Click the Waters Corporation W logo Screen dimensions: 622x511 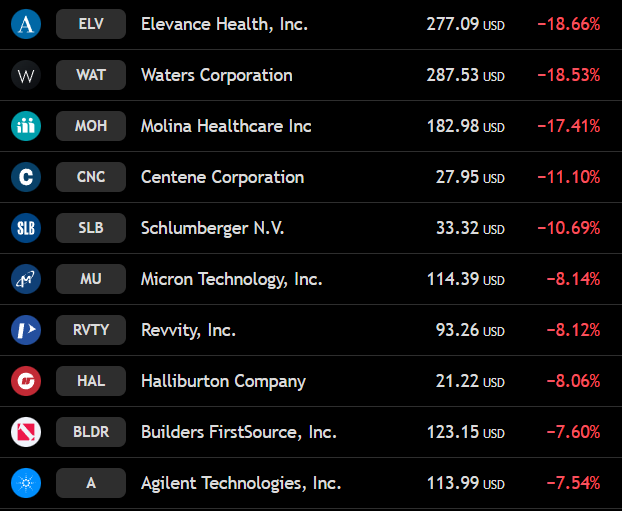click(x=26, y=75)
